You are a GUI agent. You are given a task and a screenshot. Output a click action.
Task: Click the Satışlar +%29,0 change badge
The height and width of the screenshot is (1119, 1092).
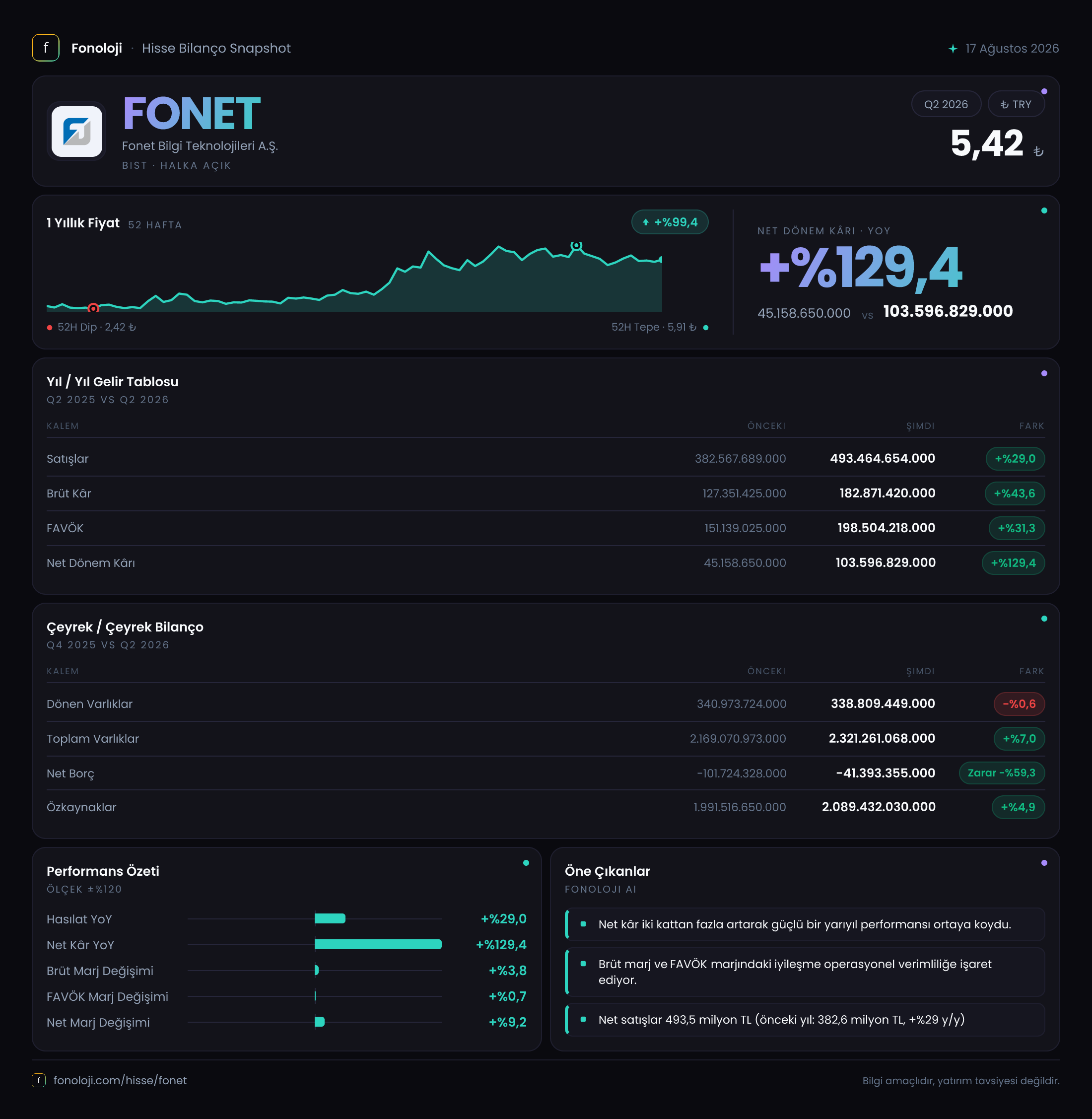pyautogui.click(x=1015, y=459)
